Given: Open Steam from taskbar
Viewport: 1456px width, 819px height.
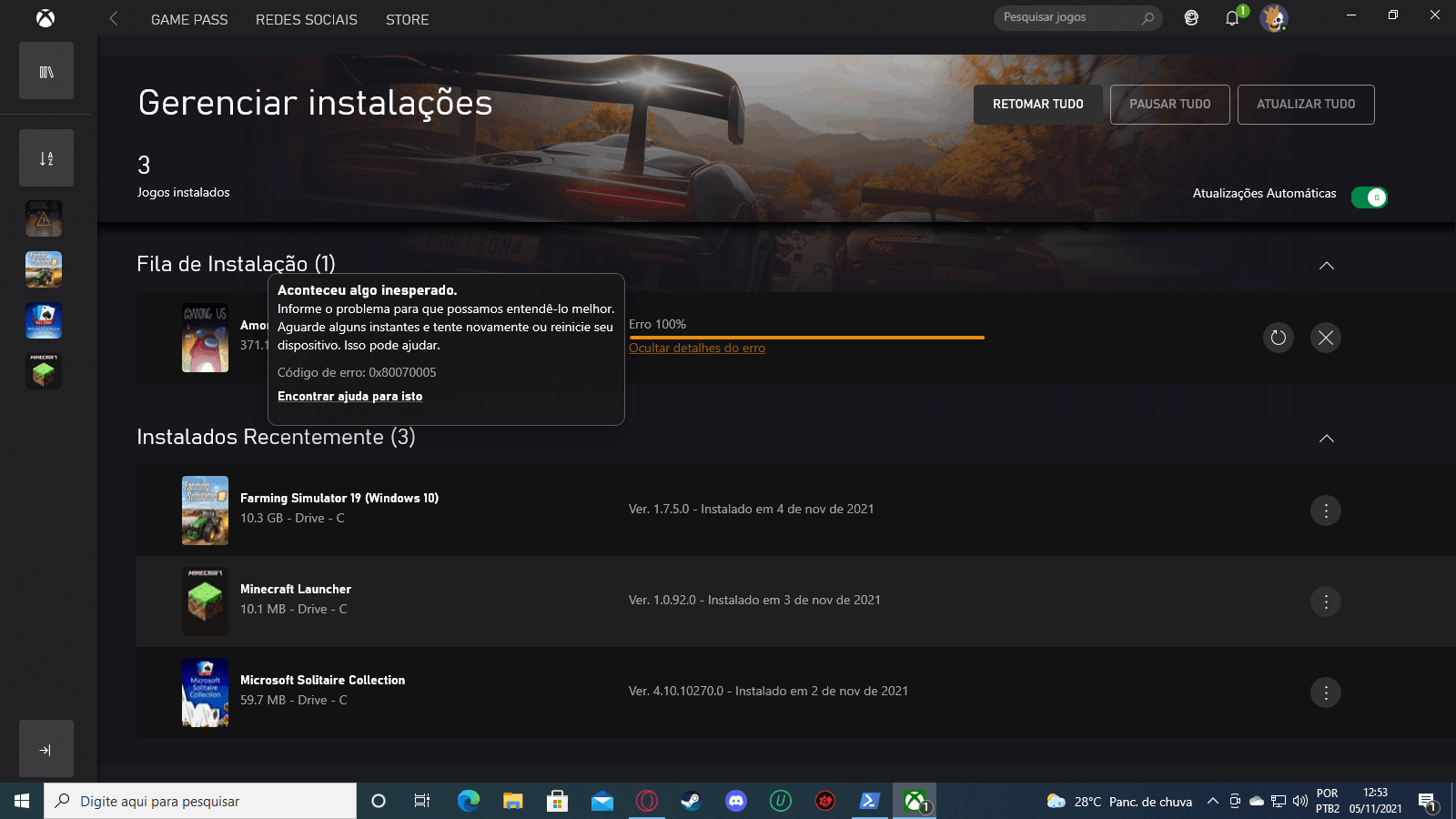Looking at the screenshot, I should click(x=692, y=801).
